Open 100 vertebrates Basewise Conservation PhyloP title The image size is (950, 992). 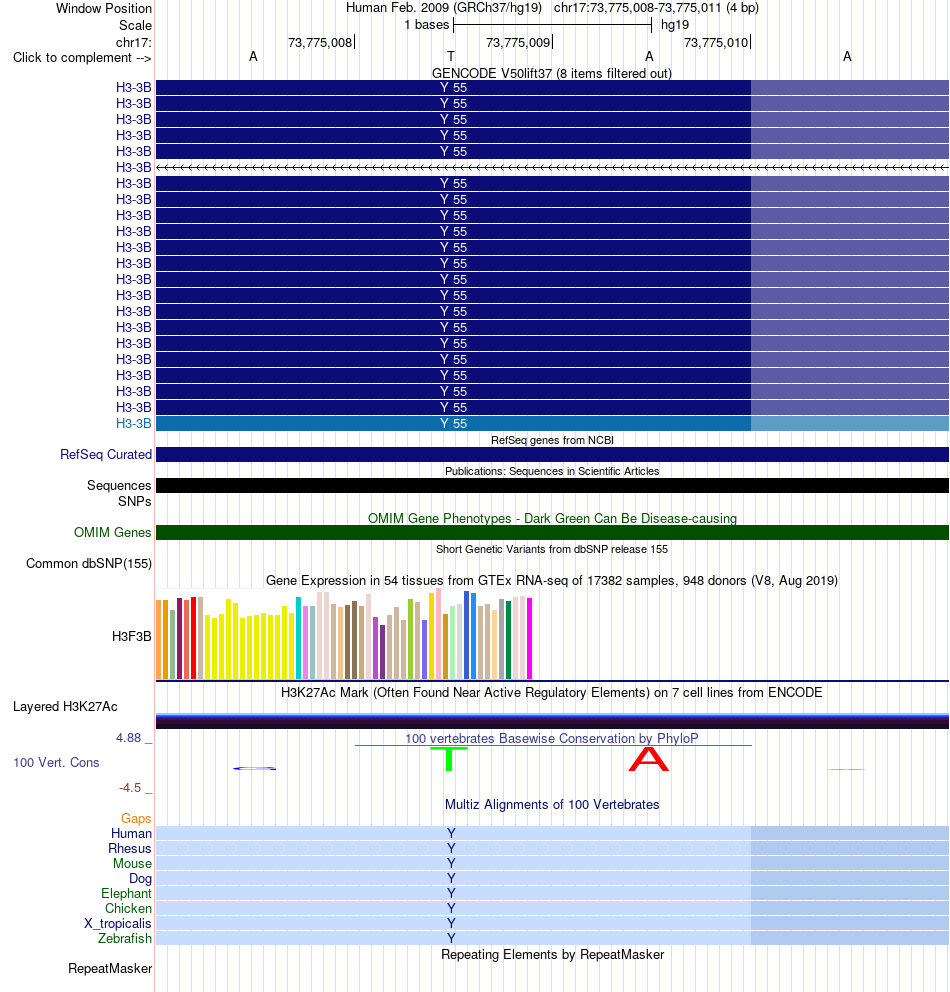[552, 738]
